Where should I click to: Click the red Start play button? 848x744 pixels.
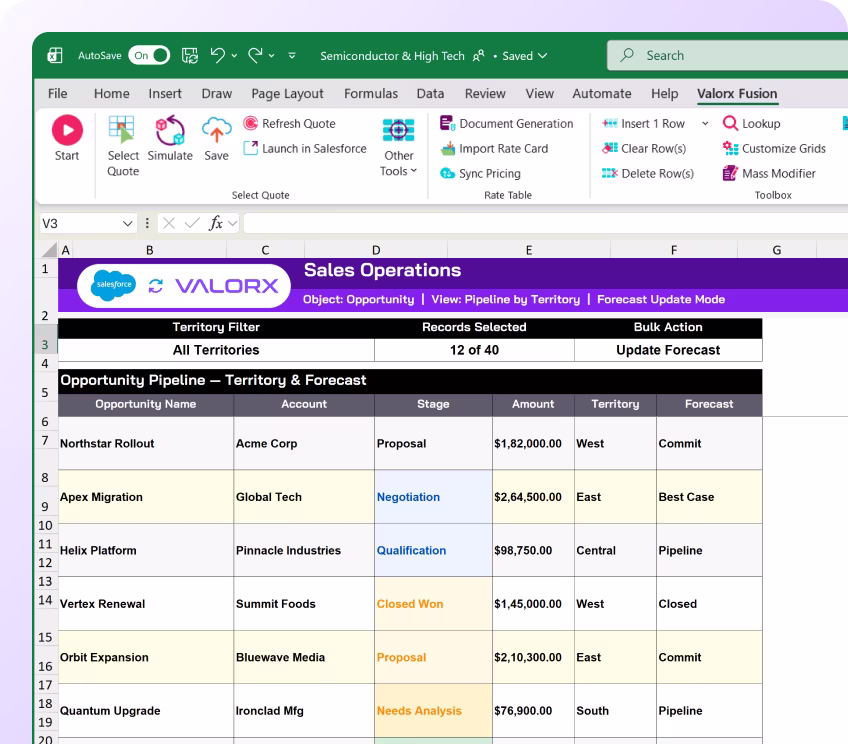[67, 130]
